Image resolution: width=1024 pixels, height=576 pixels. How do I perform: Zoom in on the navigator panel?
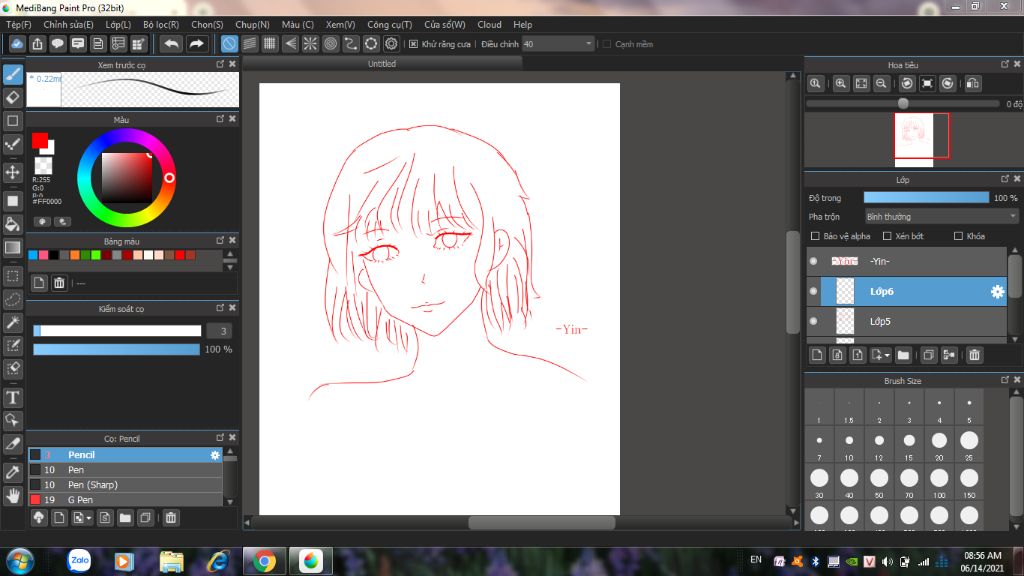coord(840,84)
